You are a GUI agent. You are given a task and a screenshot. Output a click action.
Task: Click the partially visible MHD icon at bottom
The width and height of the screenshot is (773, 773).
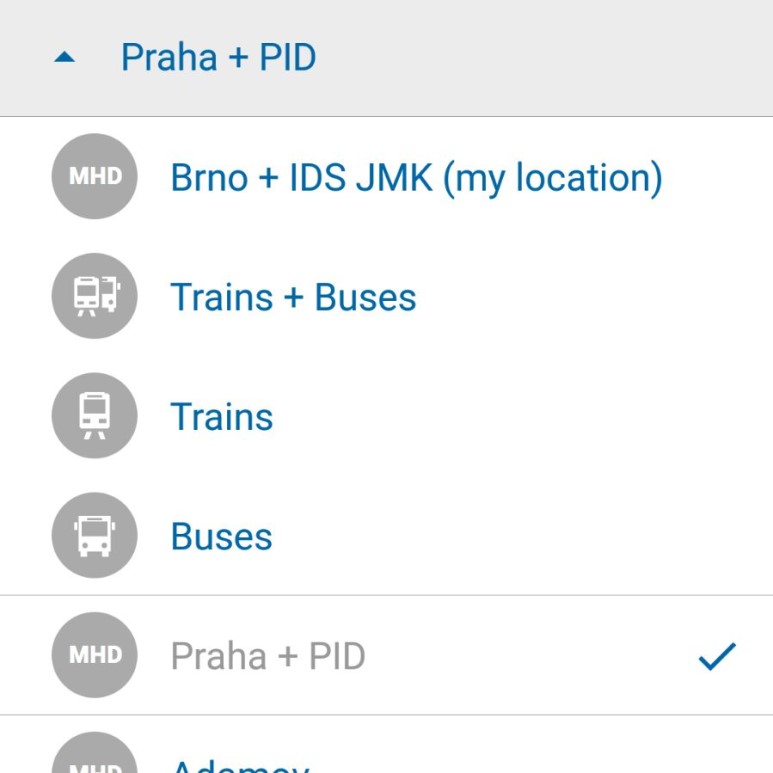click(x=94, y=753)
